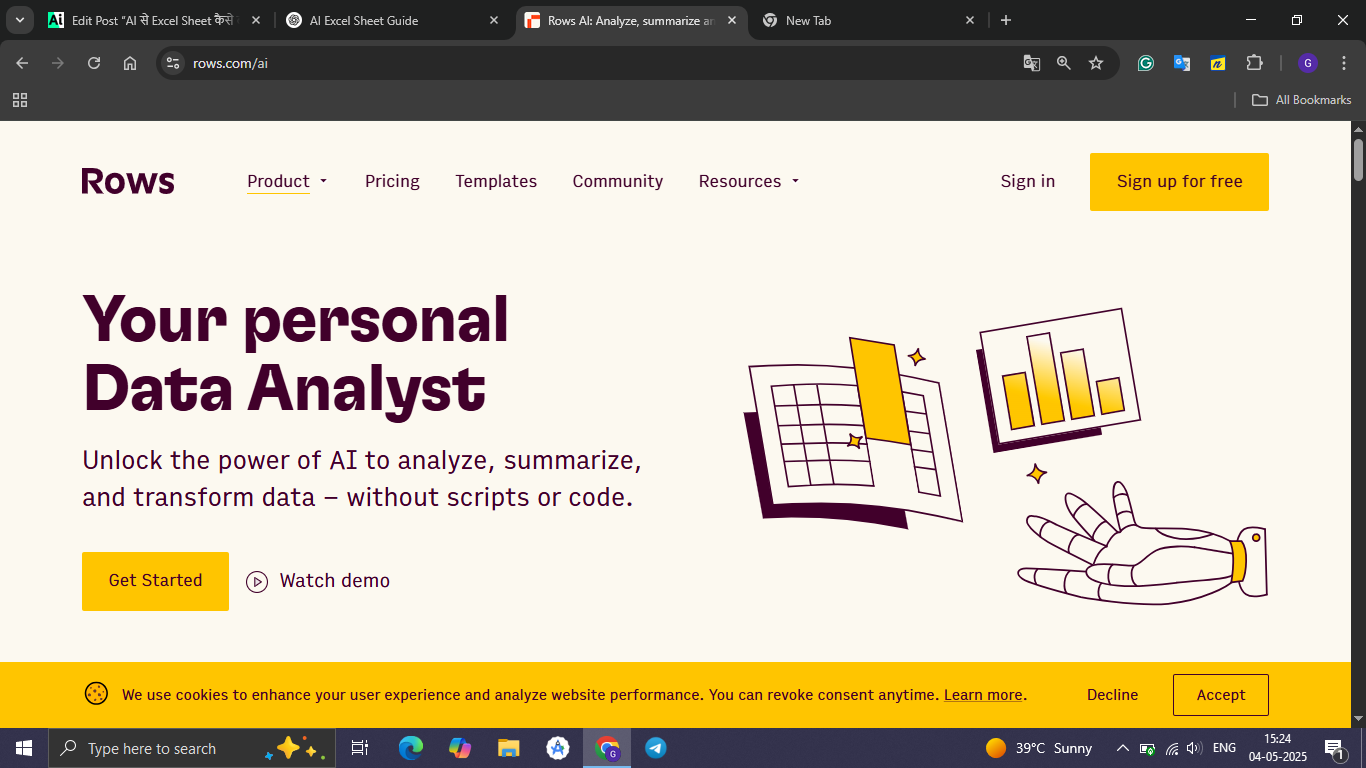The width and height of the screenshot is (1366, 768).
Task: View site information icon in address bar
Action: 173,63
